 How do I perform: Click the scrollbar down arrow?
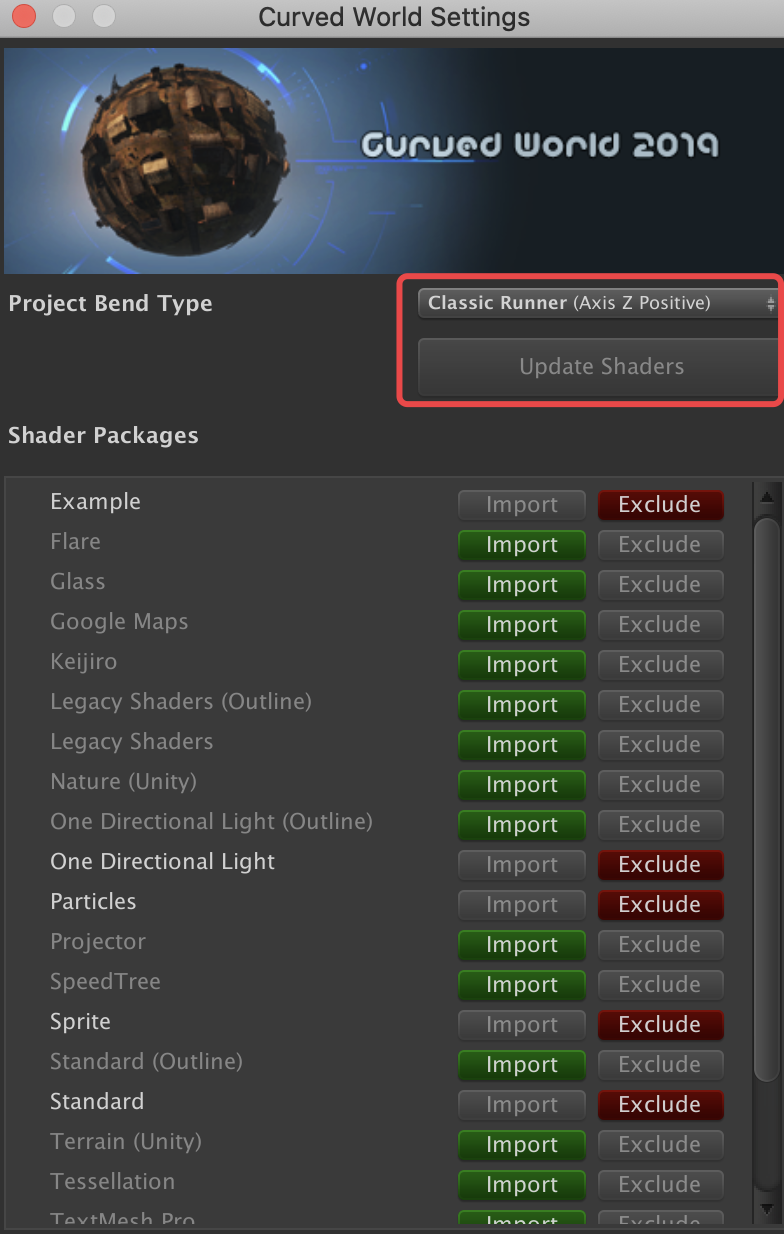pos(768,1207)
